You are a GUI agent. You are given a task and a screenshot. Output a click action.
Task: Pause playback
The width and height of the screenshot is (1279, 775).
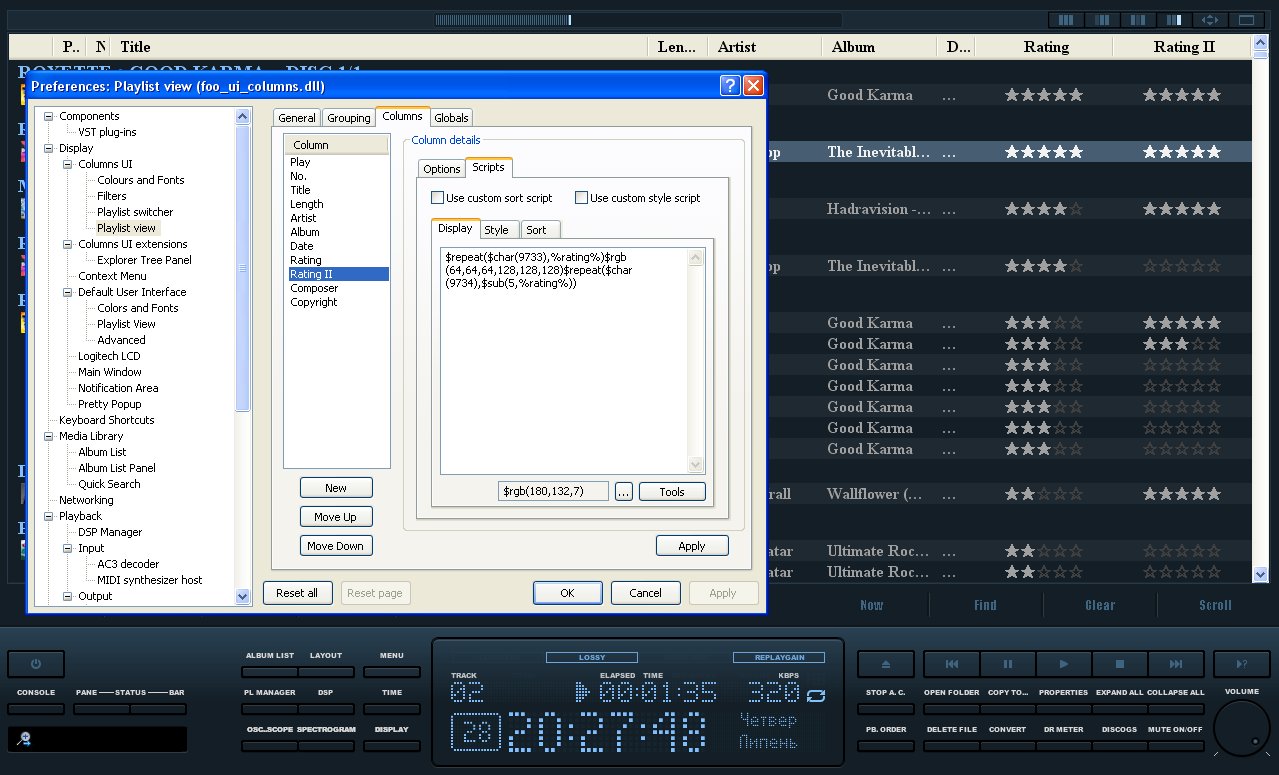[x=1008, y=664]
